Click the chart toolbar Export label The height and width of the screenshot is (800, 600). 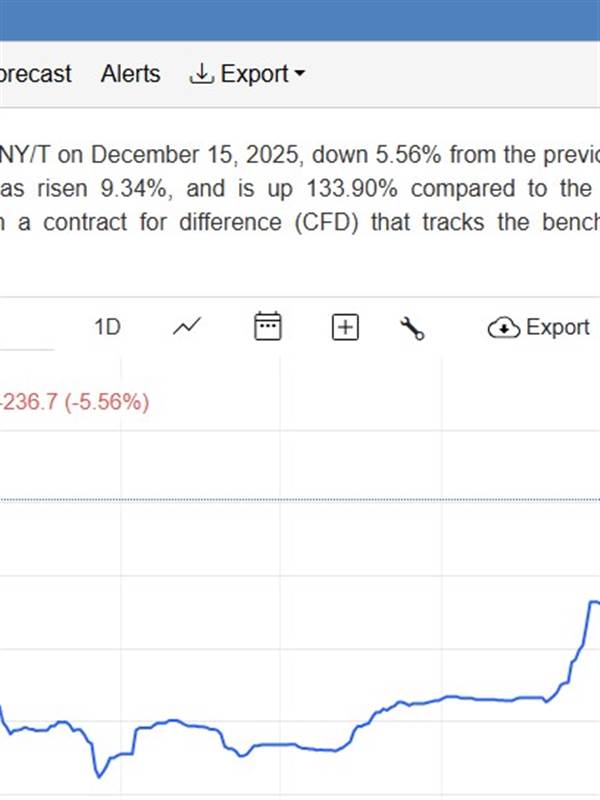pos(557,327)
